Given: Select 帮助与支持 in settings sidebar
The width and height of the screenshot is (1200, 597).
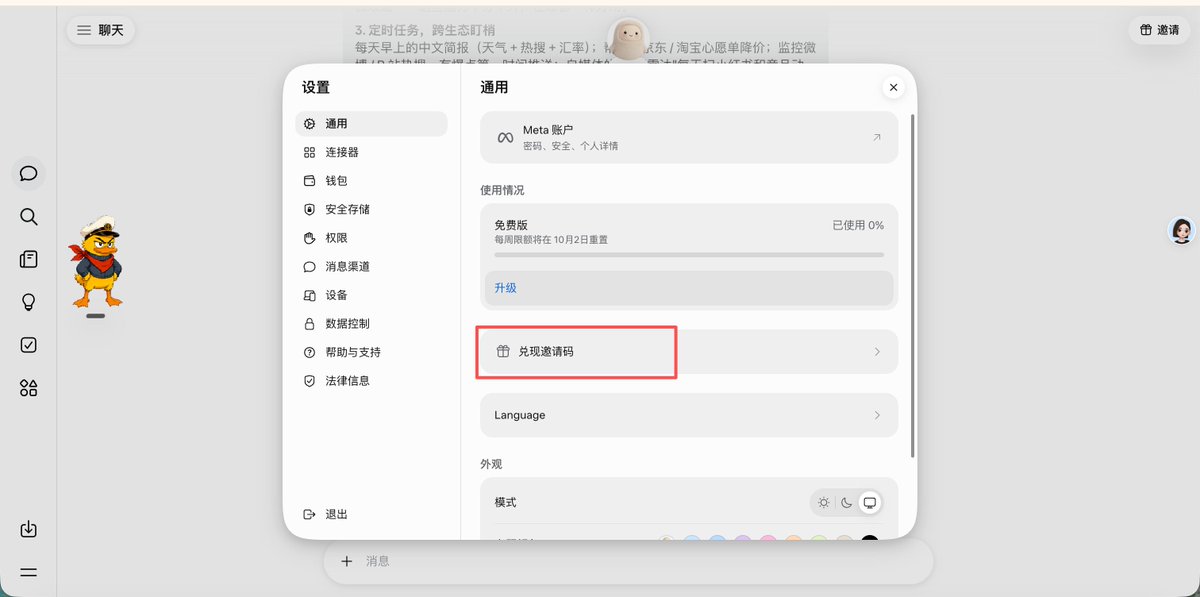Looking at the screenshot, I should point(371,352).
